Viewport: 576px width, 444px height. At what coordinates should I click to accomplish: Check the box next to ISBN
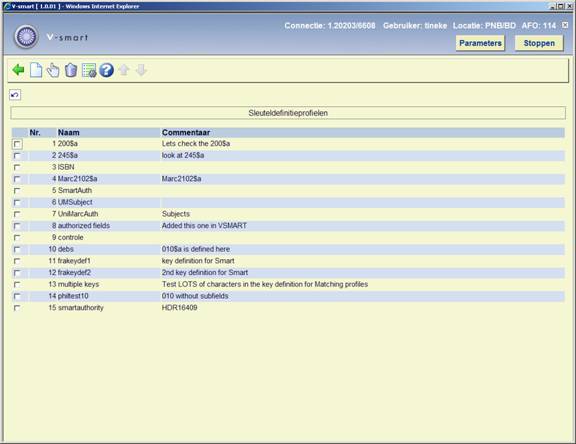[x=17, y=167]
